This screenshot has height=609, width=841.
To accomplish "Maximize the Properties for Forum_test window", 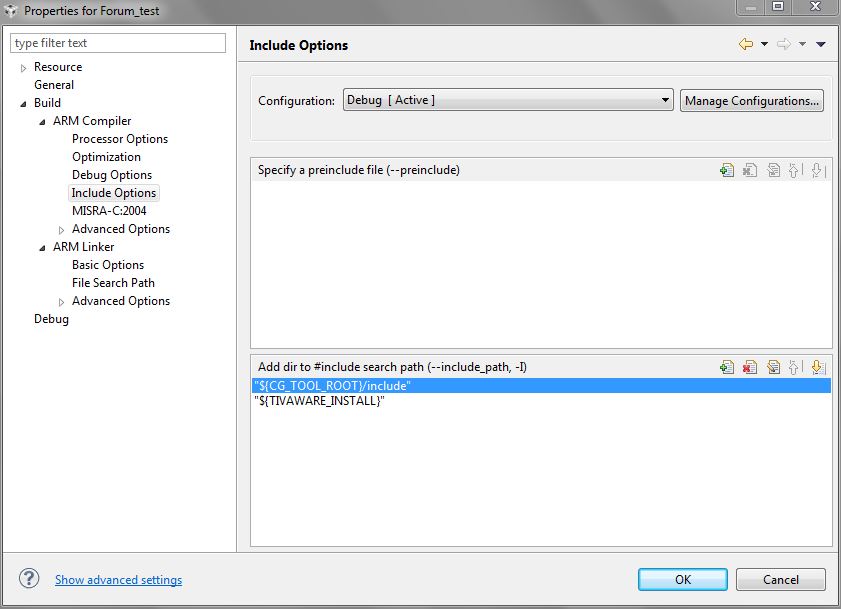I will point(778,6).
